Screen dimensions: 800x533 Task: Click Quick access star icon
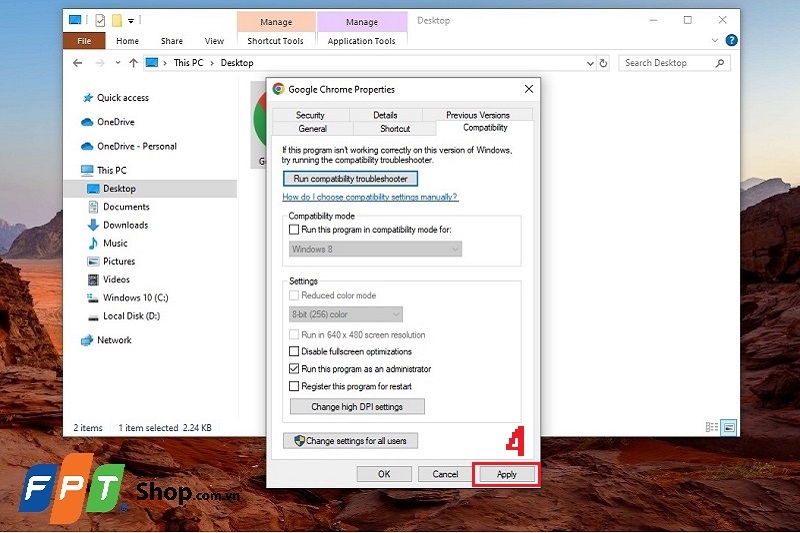[88, 97]
